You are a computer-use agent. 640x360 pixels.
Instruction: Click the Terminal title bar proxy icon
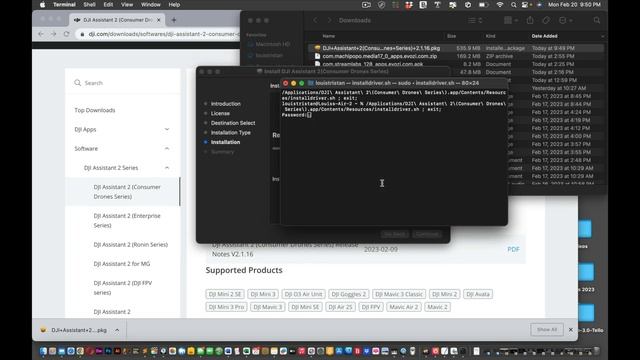coord(311,83)
